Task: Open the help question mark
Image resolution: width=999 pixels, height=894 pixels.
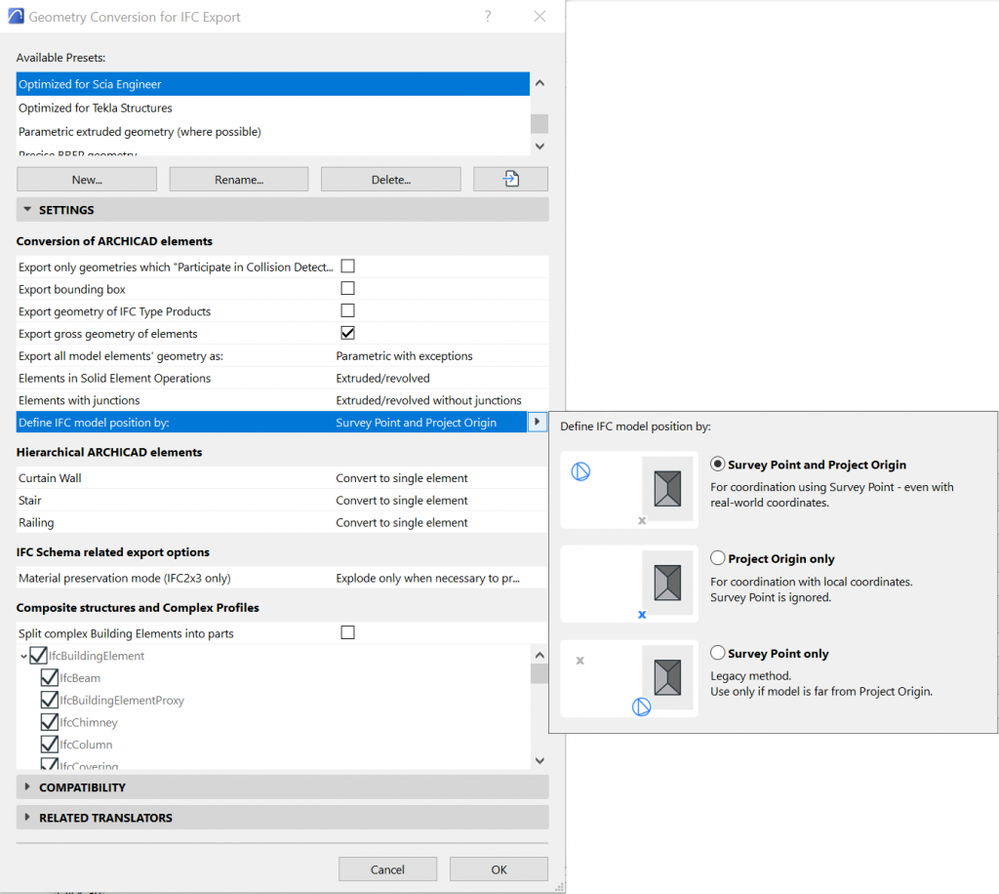Action: click(x=488, y=17)
